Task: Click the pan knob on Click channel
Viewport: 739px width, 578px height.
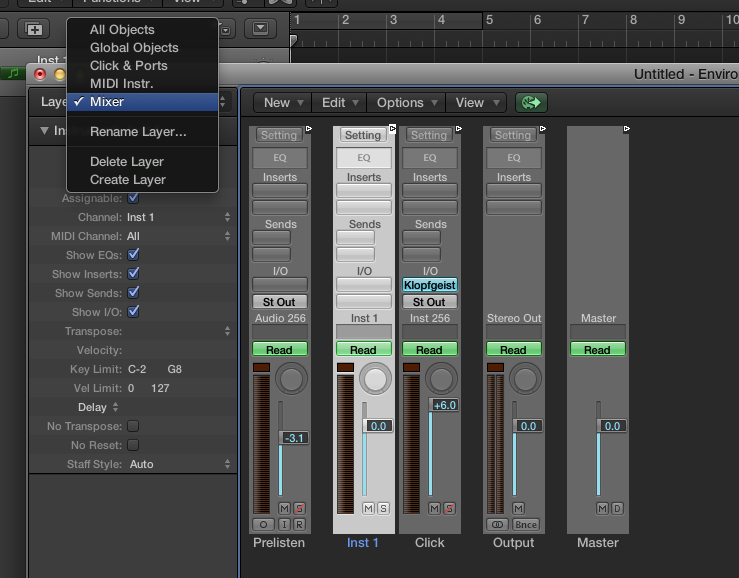Action: click(x=441, y=378)
